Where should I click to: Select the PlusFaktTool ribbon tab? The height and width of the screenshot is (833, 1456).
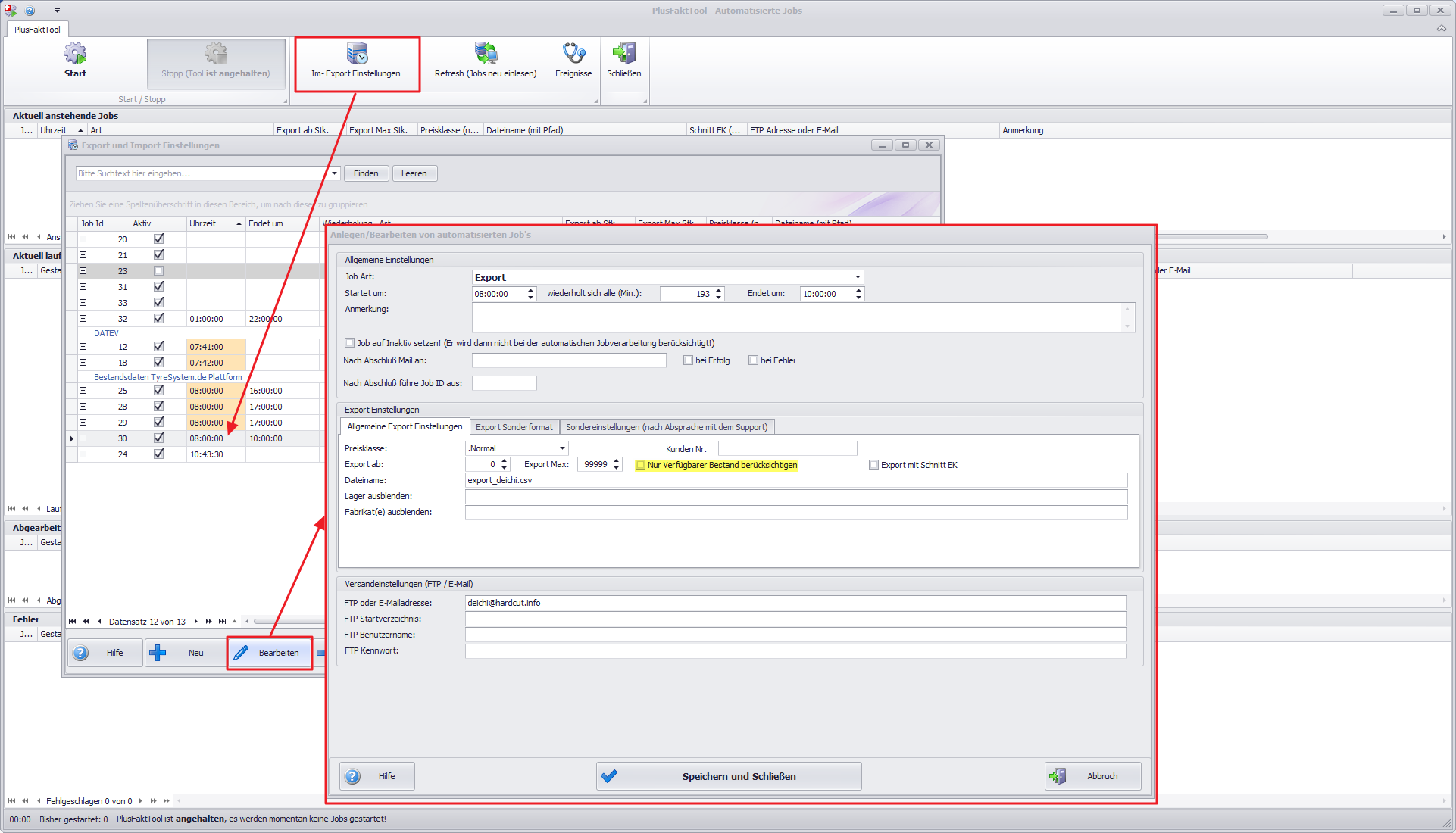click(x=37, y=30)
